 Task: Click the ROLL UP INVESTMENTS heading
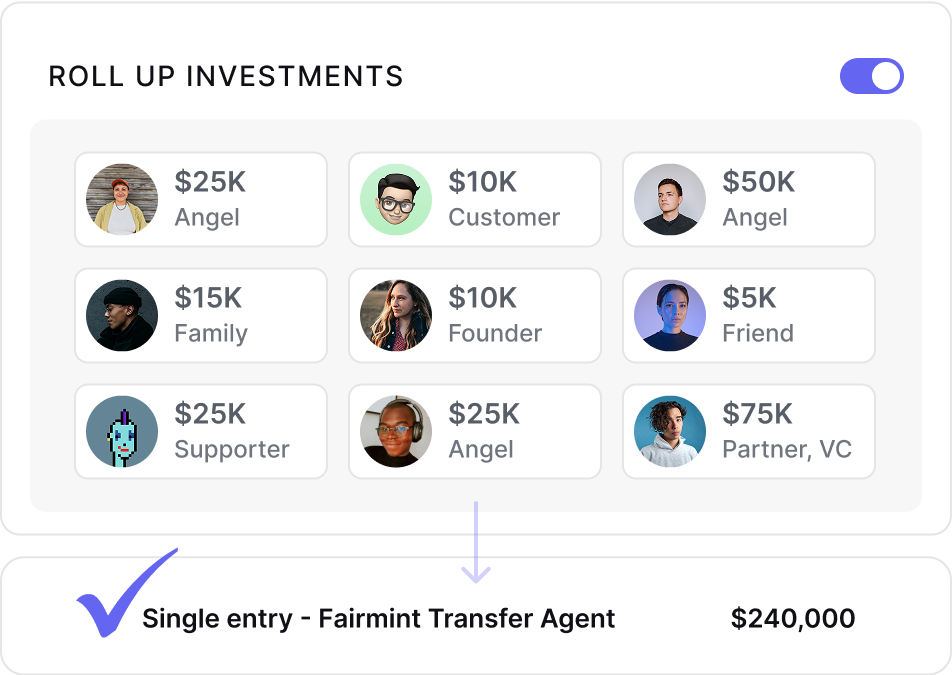[x=226, y=77]
